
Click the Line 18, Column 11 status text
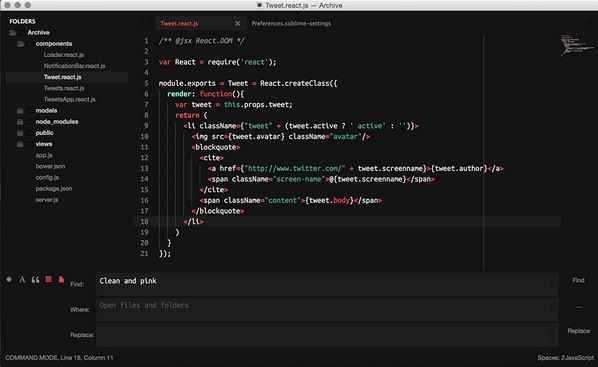click(x=87, y=358)
